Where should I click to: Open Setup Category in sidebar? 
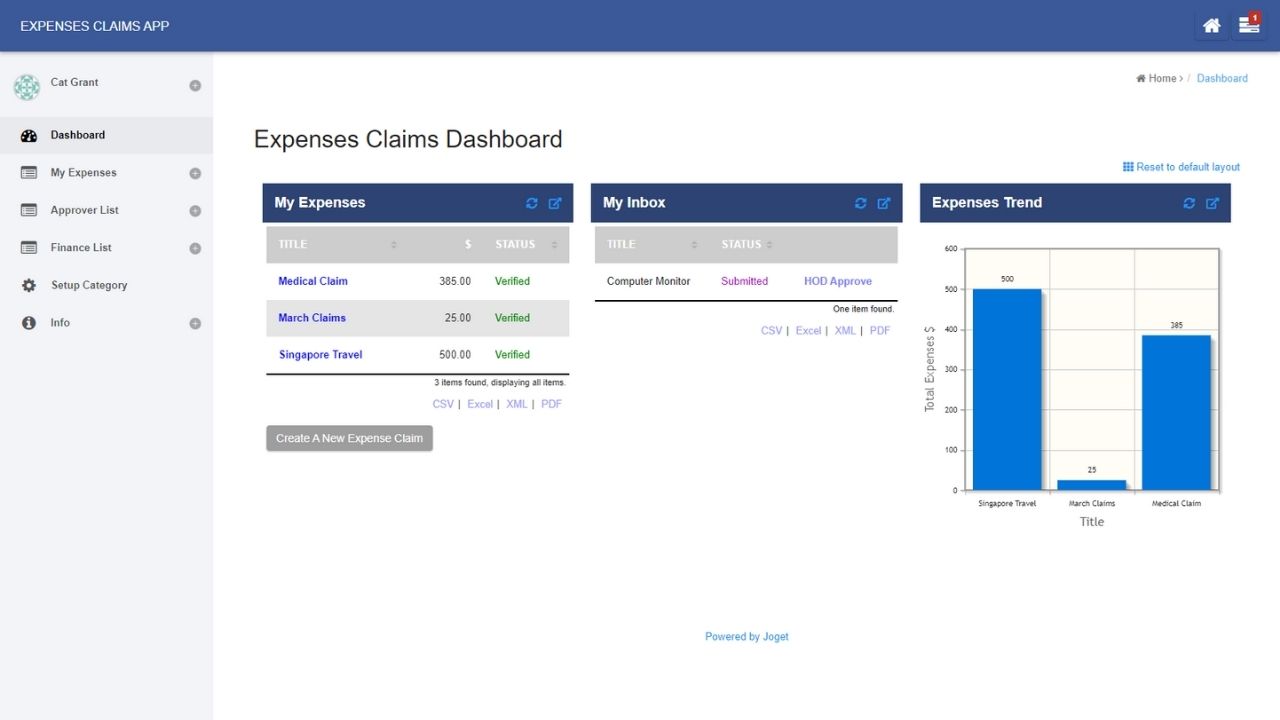[x=89, y=286]
